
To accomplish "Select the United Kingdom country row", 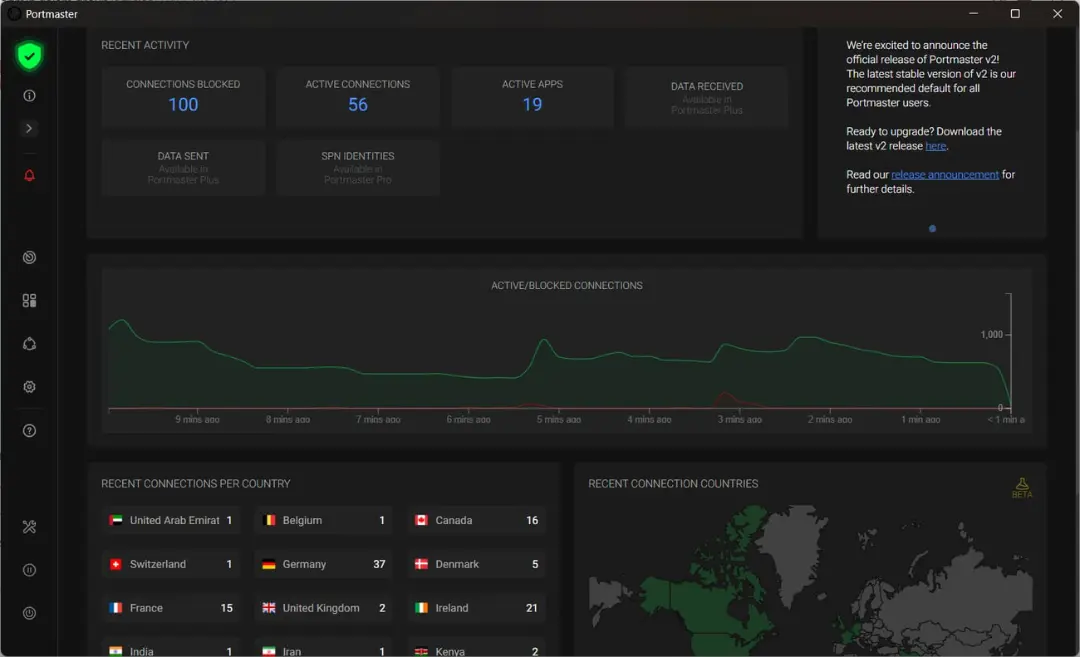I will [x=324, y=608].
